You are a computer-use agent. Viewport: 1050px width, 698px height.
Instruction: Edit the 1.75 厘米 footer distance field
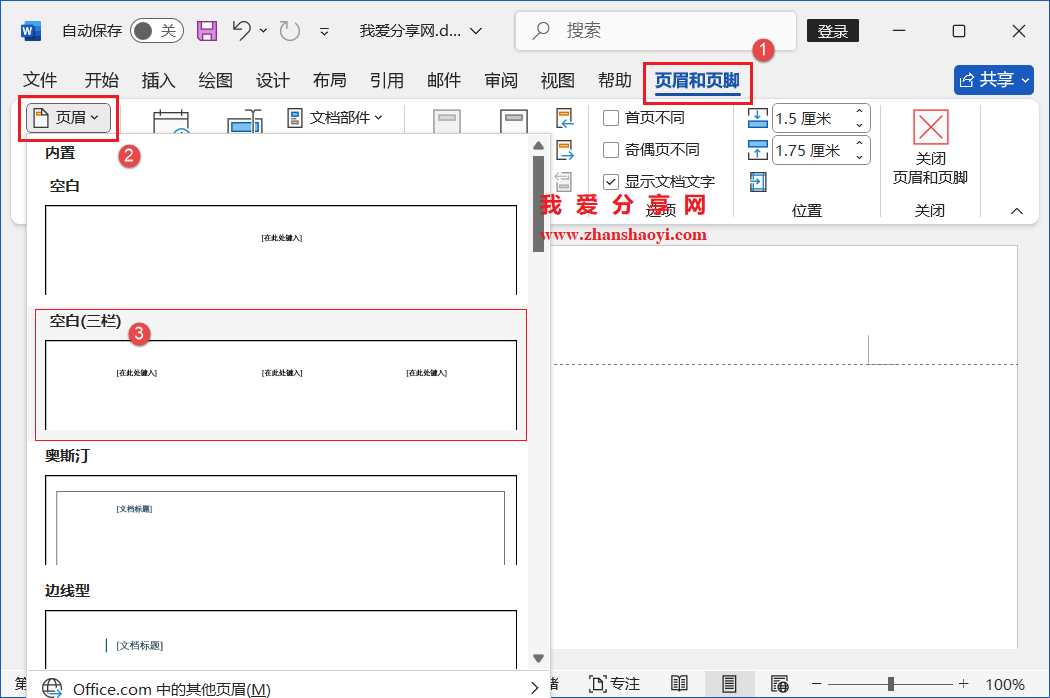tap(812, 150)
